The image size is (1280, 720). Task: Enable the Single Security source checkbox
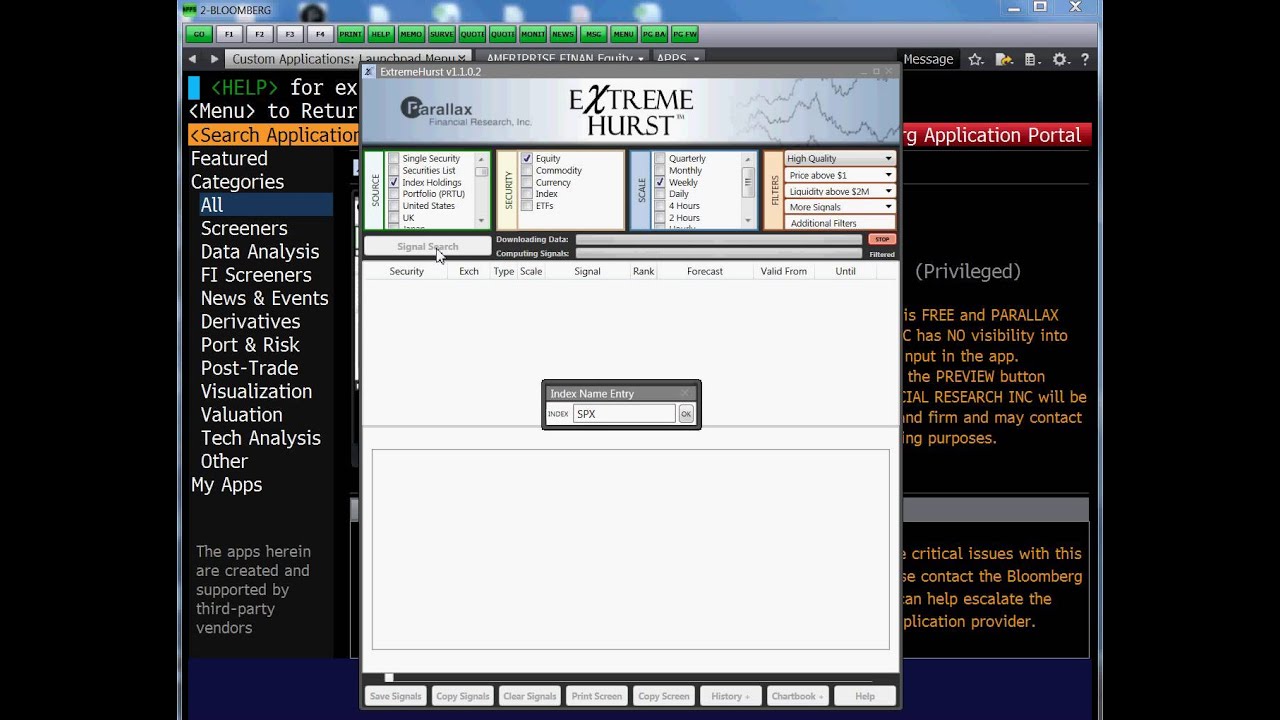pos(394,158)
